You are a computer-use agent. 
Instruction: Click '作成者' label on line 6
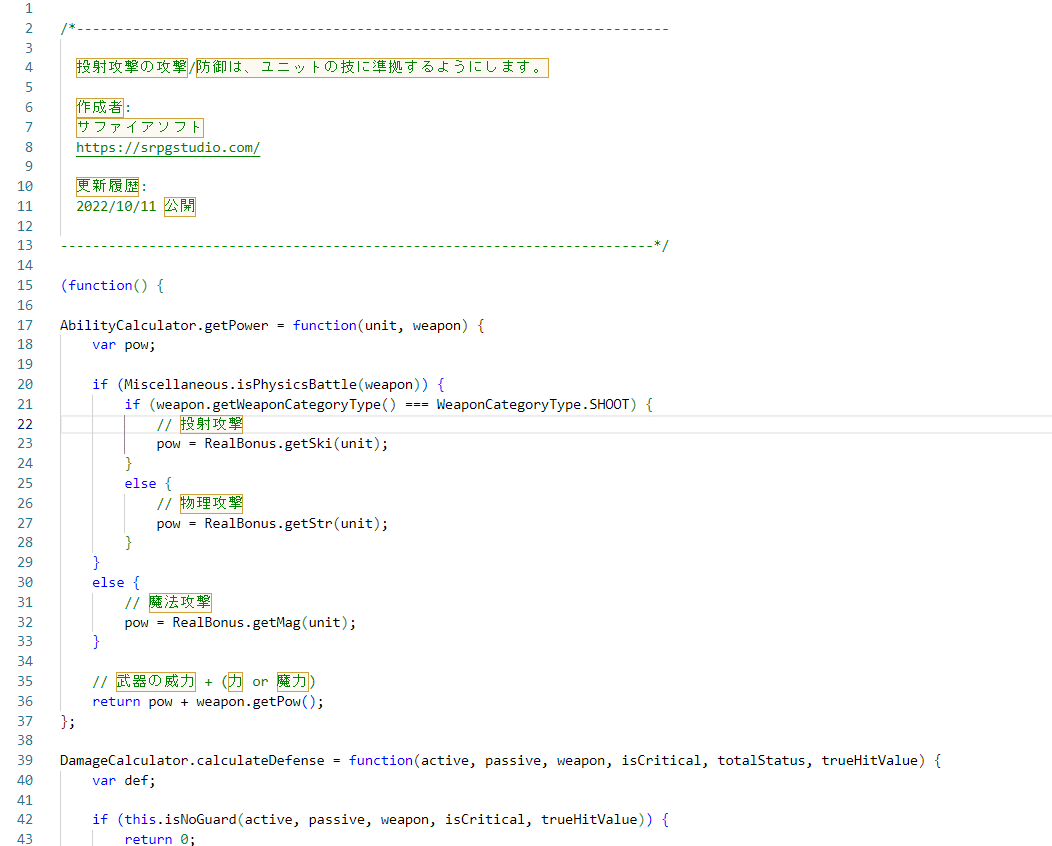[x=100, y=107]
